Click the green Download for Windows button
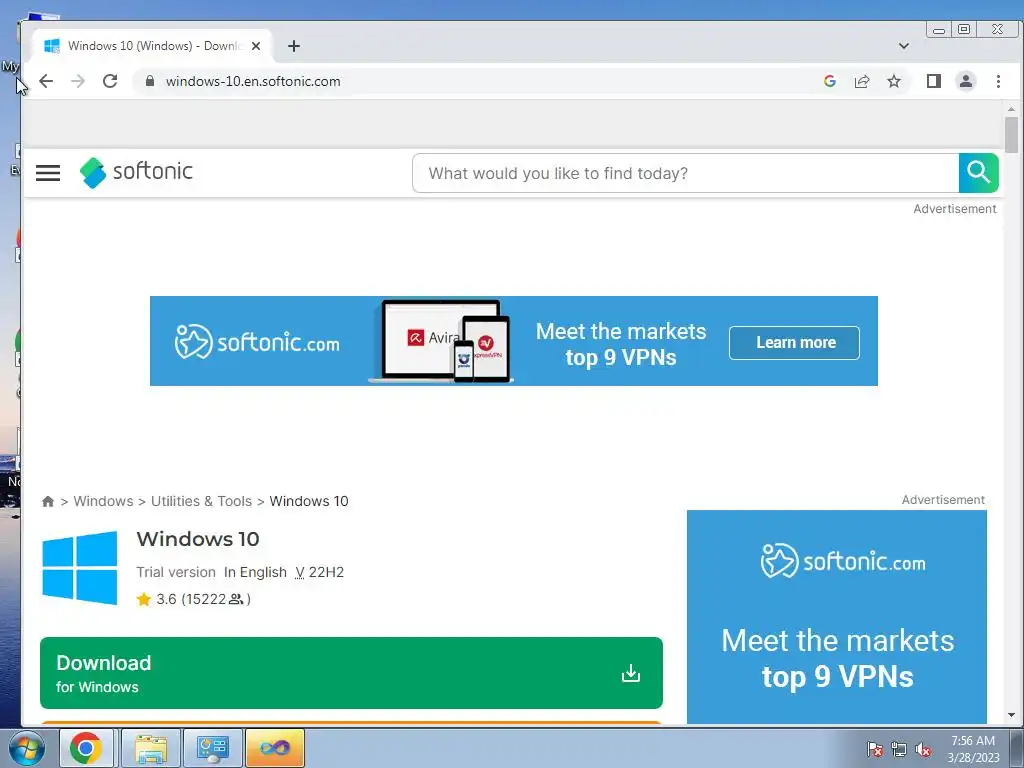The width and height of the screenshot is (1024, 768). [x=351, y=673]
